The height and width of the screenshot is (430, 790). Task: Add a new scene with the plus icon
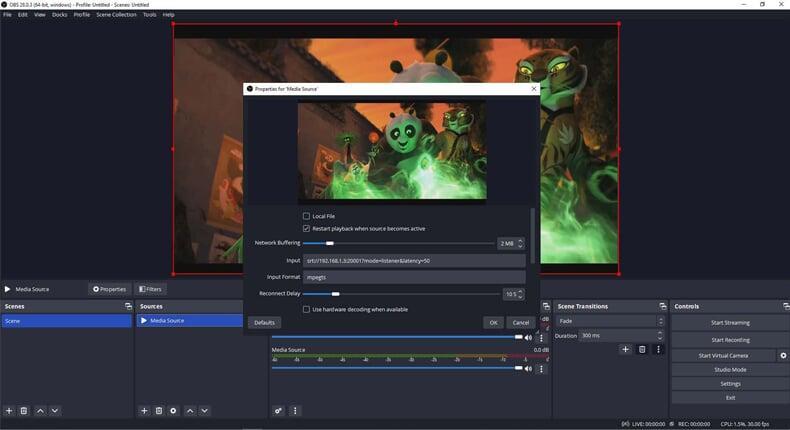9,411
